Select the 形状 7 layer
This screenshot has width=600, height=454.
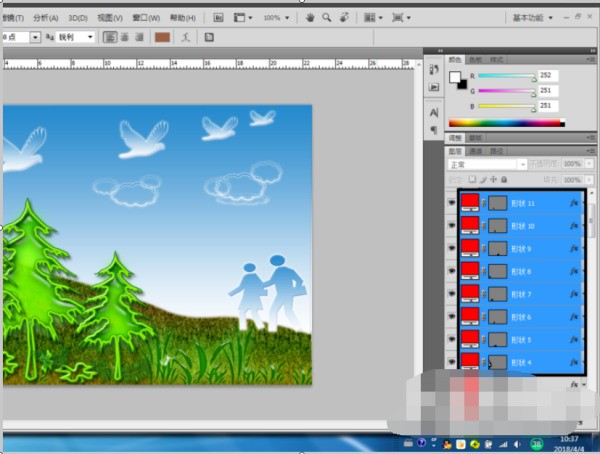[535, 294]
